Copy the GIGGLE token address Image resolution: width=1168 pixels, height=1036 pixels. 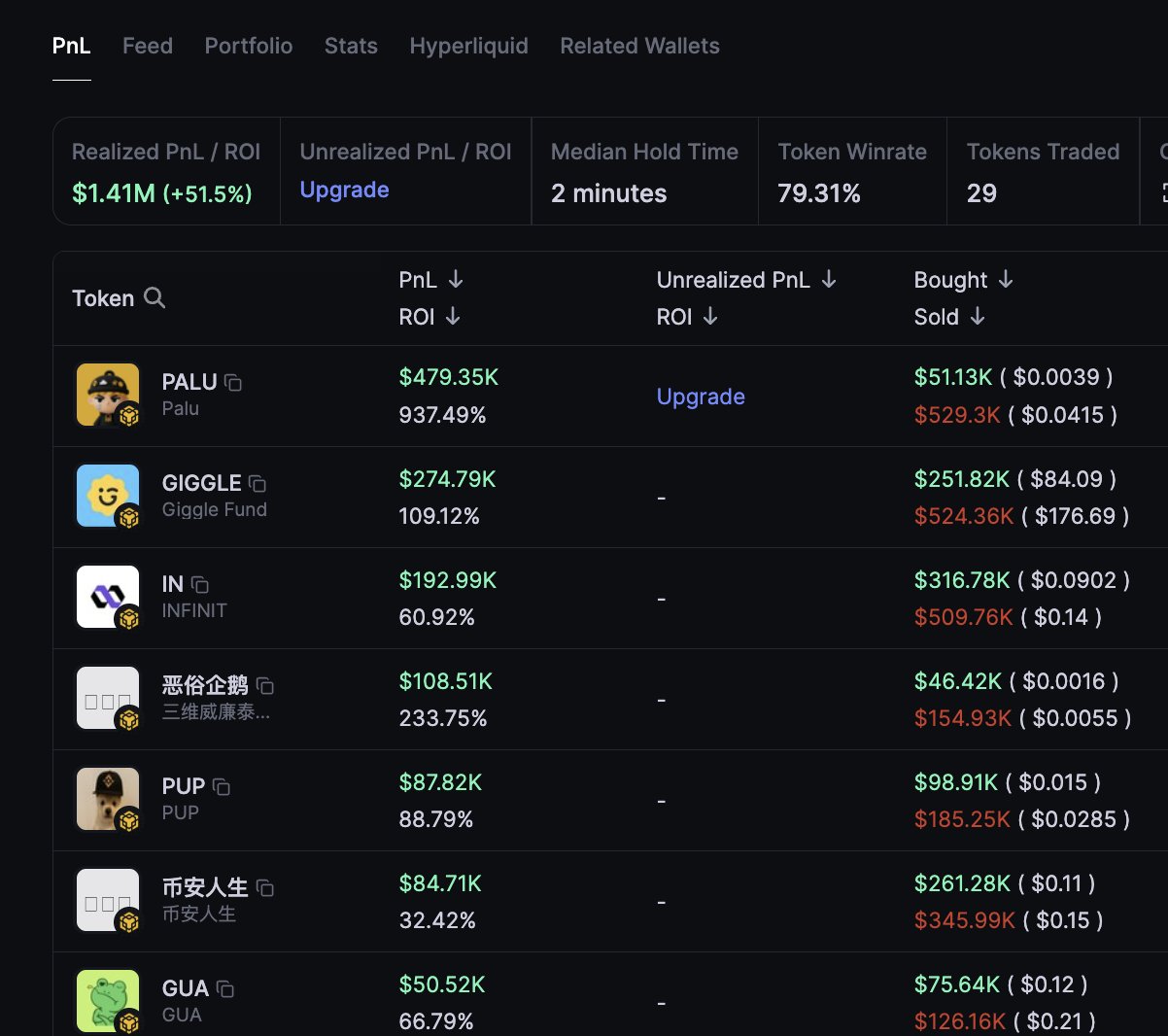point(258,481)
